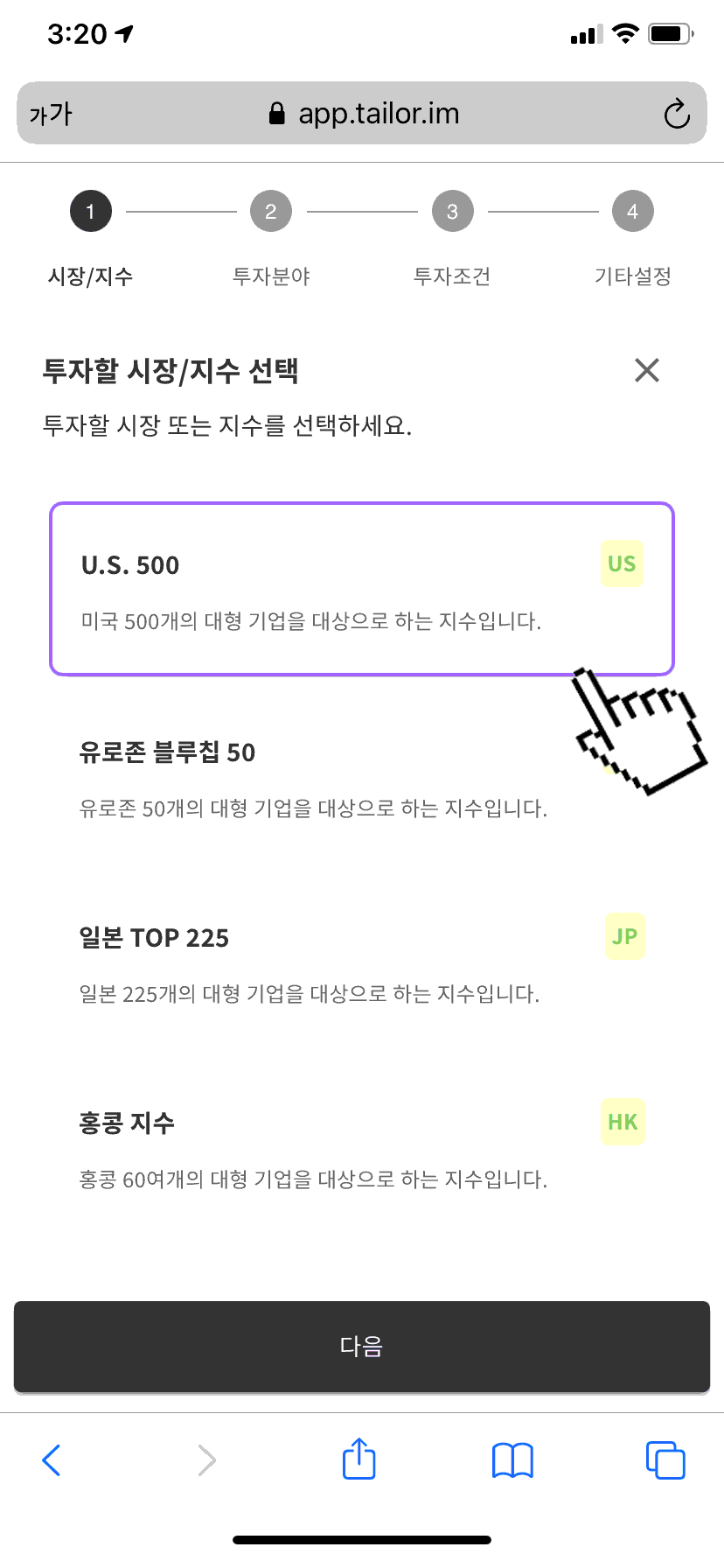The height and width of the screenshot is (1568, 724).
Task: Select the 유로존 블루칩 50 option
Action: tap(362, 776)
